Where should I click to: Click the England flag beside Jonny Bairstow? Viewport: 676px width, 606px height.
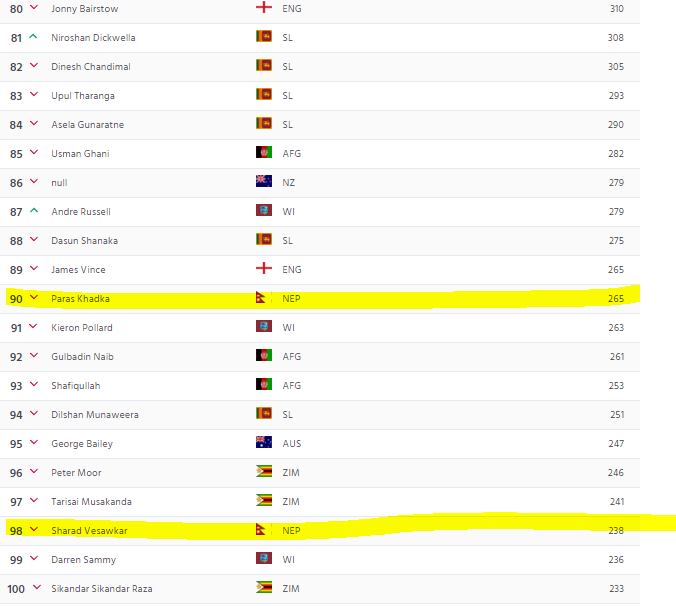[x=264, y=8]
